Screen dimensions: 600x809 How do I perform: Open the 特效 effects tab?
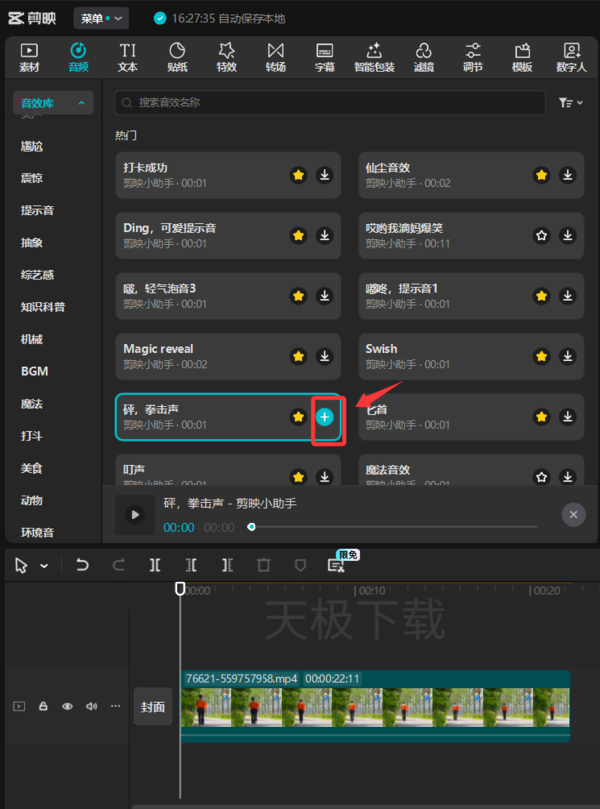pos(226,57)
